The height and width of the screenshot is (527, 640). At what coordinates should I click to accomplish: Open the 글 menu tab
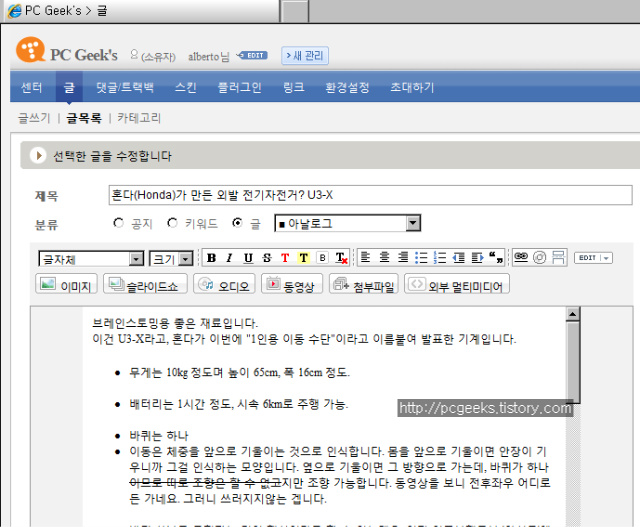coord(69,87)
